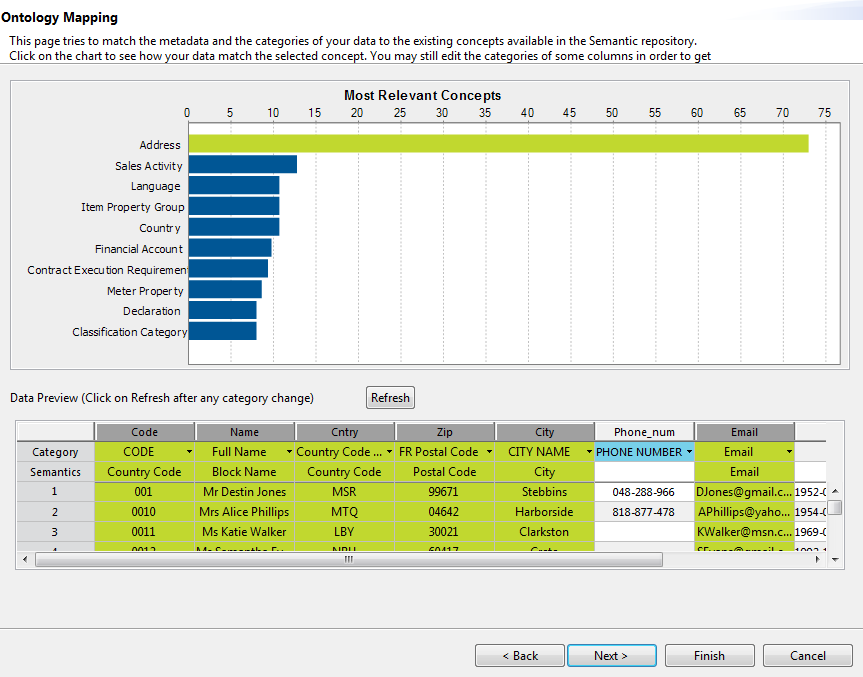Screen dimensions: 863x677
Task: Open the CODE category dropdown
Action: point(189,452)
